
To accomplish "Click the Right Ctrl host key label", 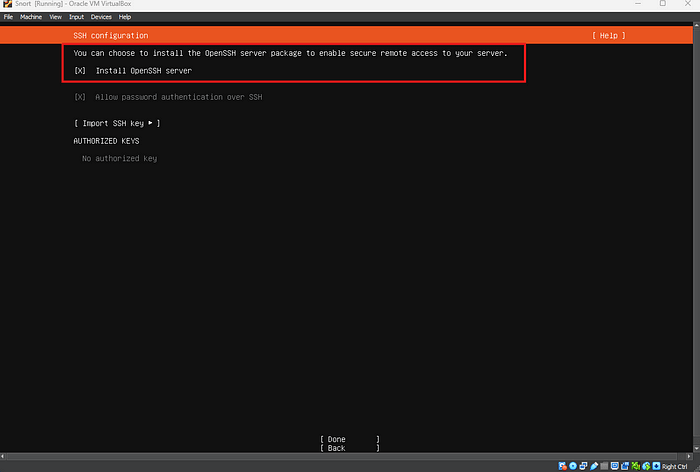I will (675, 467).
